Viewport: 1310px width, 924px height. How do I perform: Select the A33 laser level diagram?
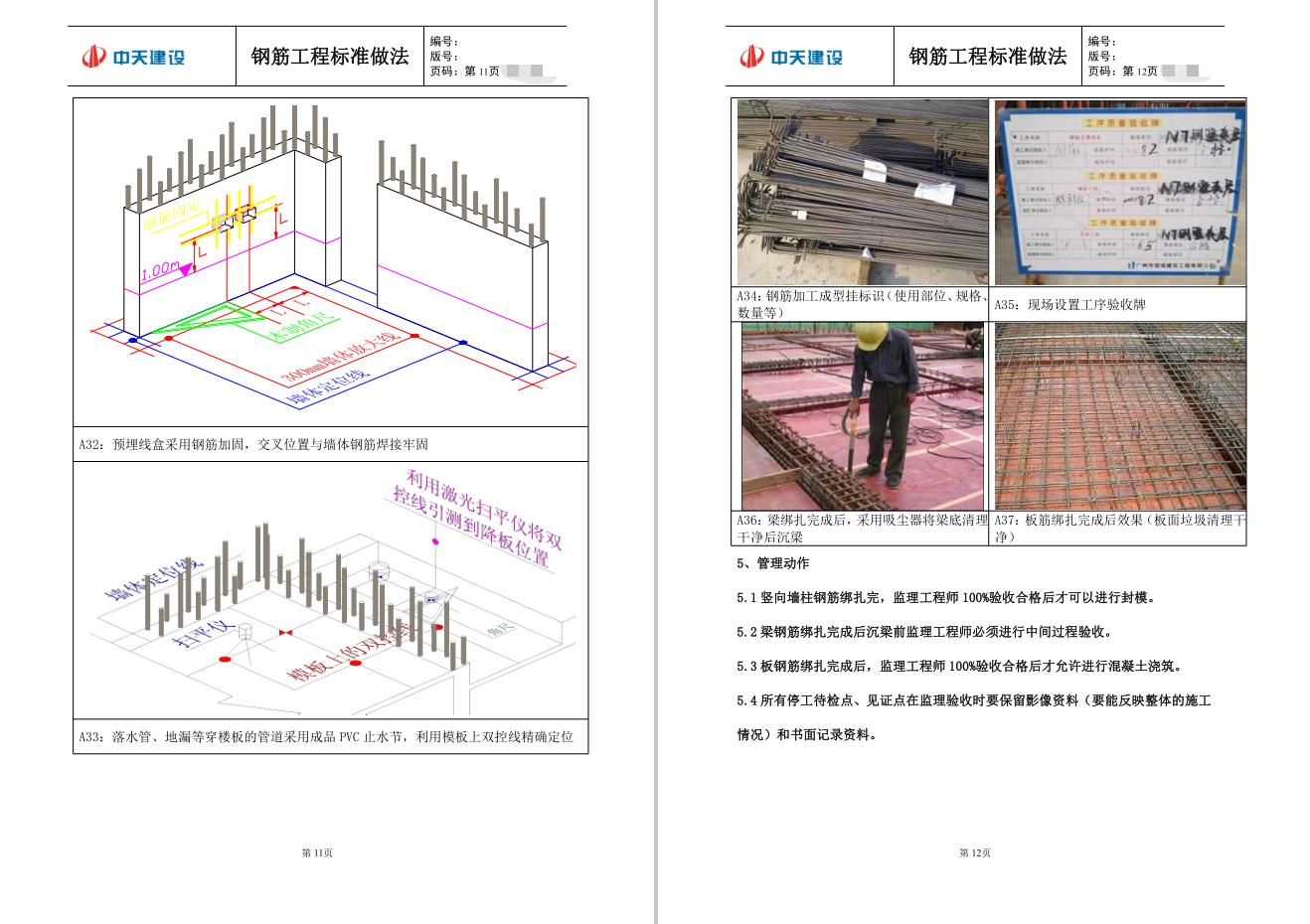pos(330,590)
